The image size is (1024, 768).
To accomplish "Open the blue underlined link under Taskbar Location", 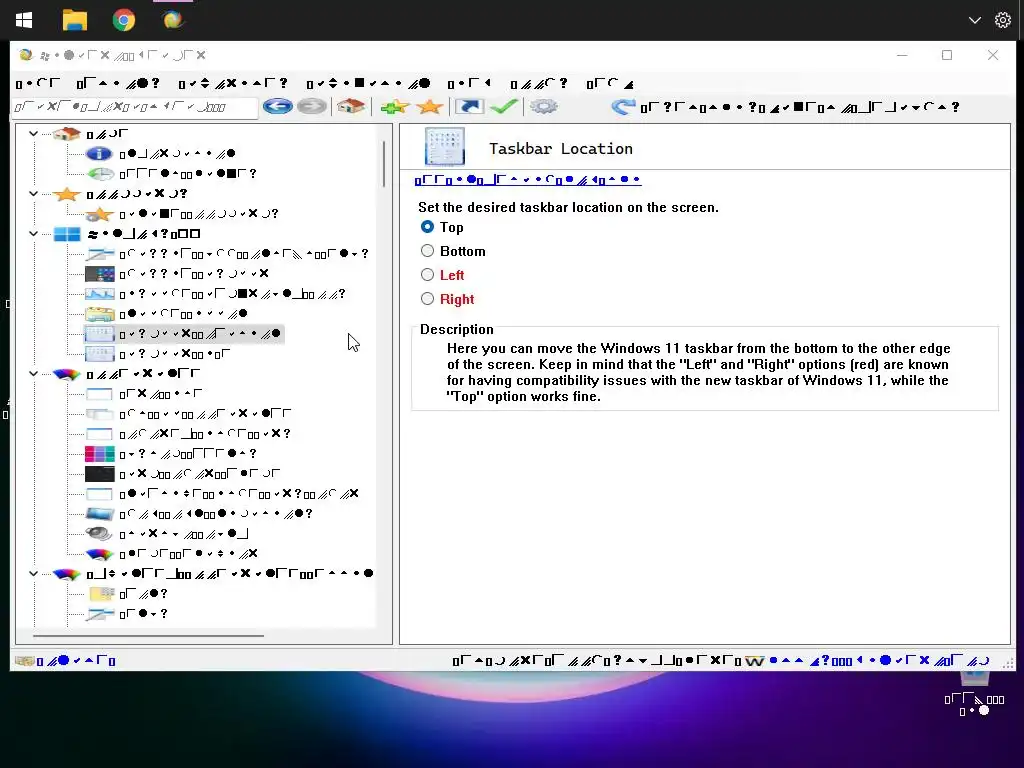I will 528,180.
